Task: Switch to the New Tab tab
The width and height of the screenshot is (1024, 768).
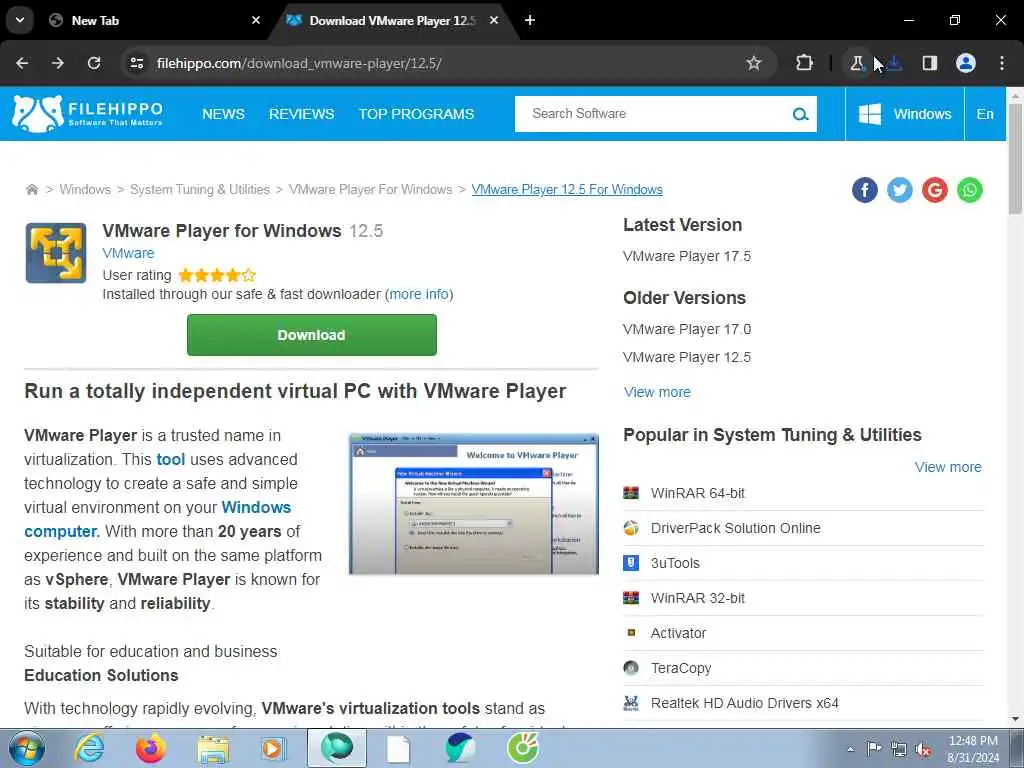Action: coord(153,20)
